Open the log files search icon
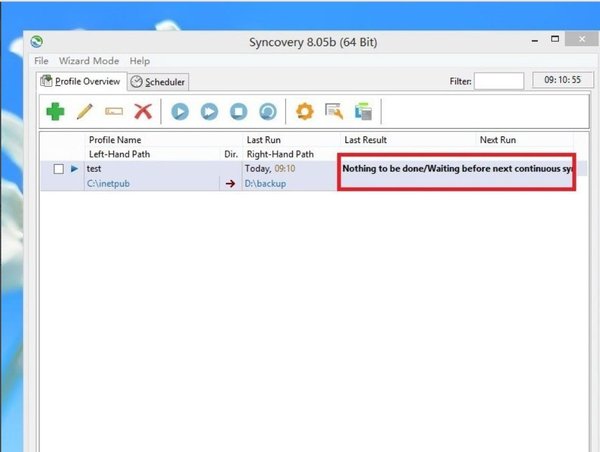 pos(334,111)
